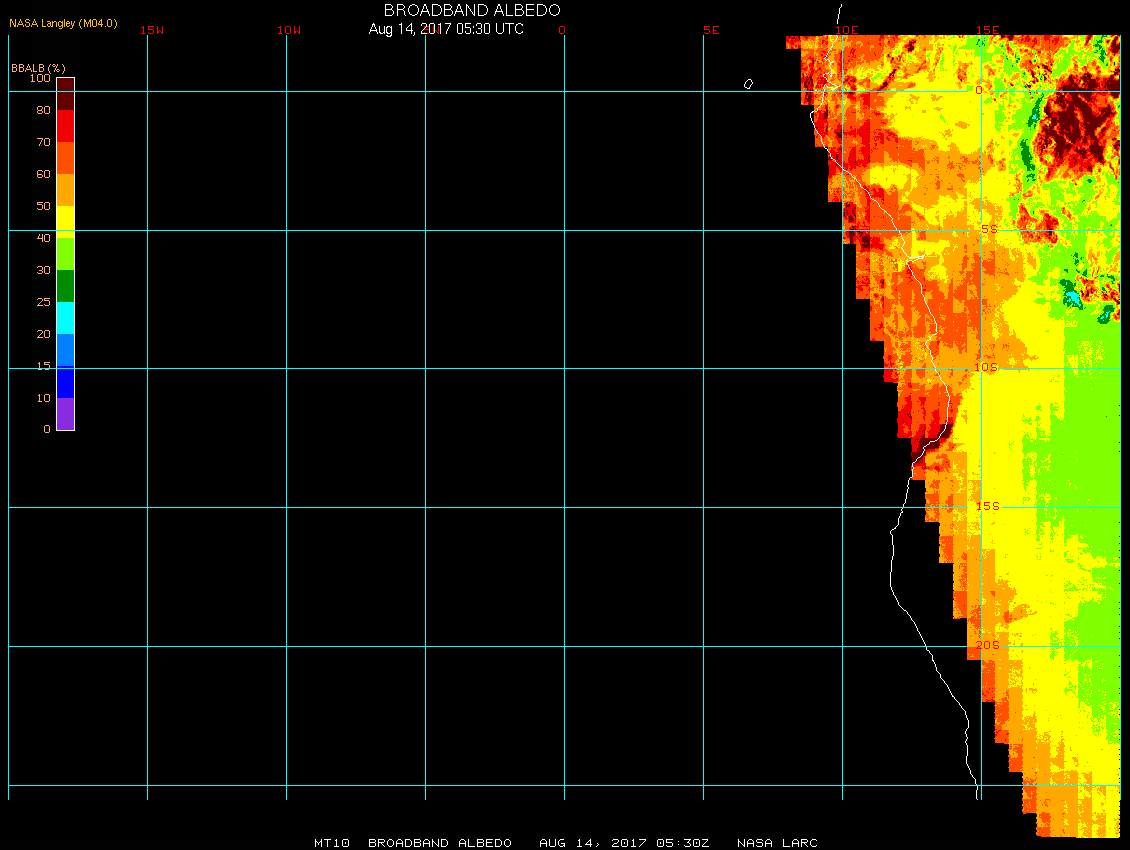
Task: Click the BBALB (%) legend heading
Action: 38,67
